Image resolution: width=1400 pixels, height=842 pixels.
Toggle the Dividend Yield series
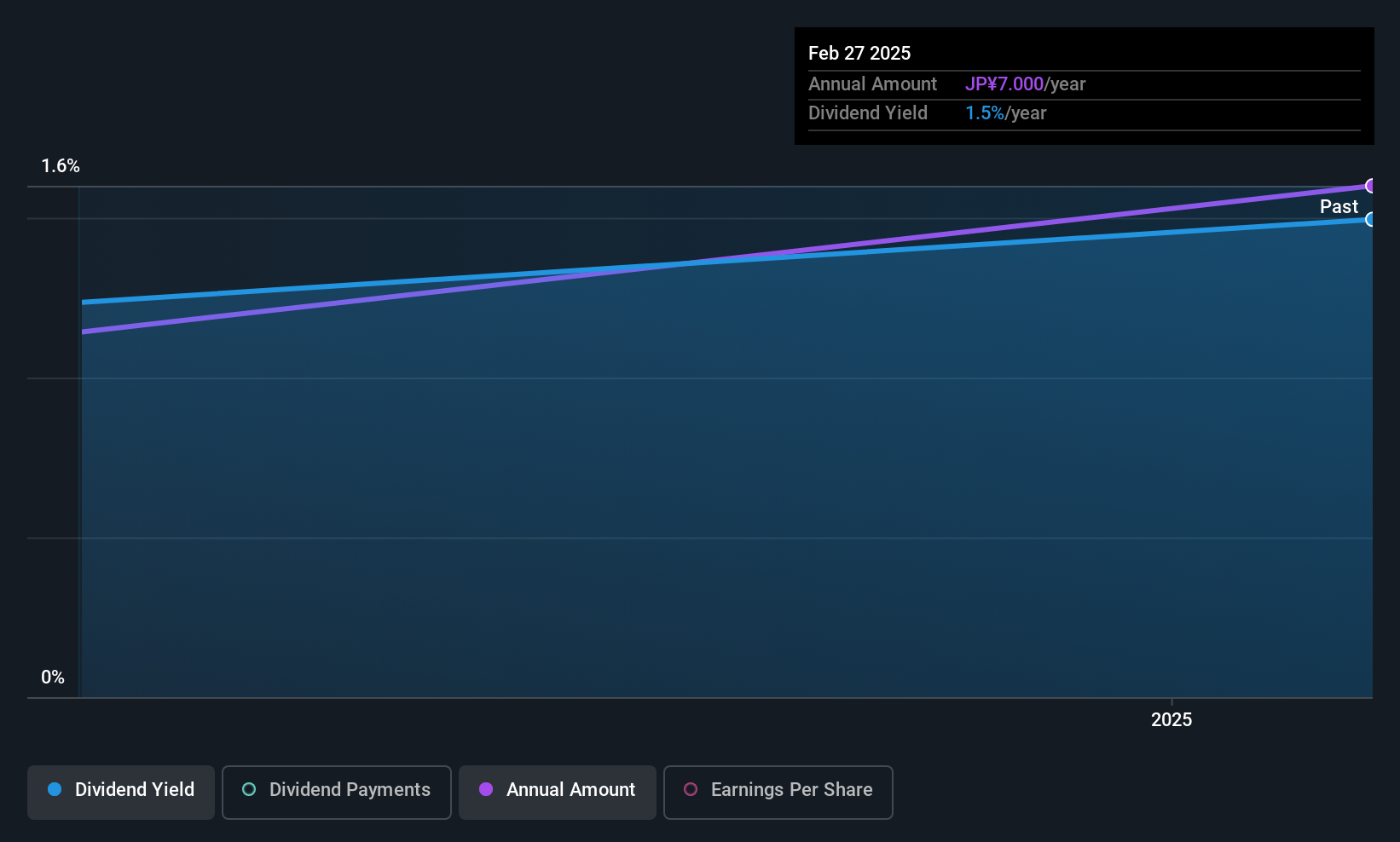tap(121, 792)
